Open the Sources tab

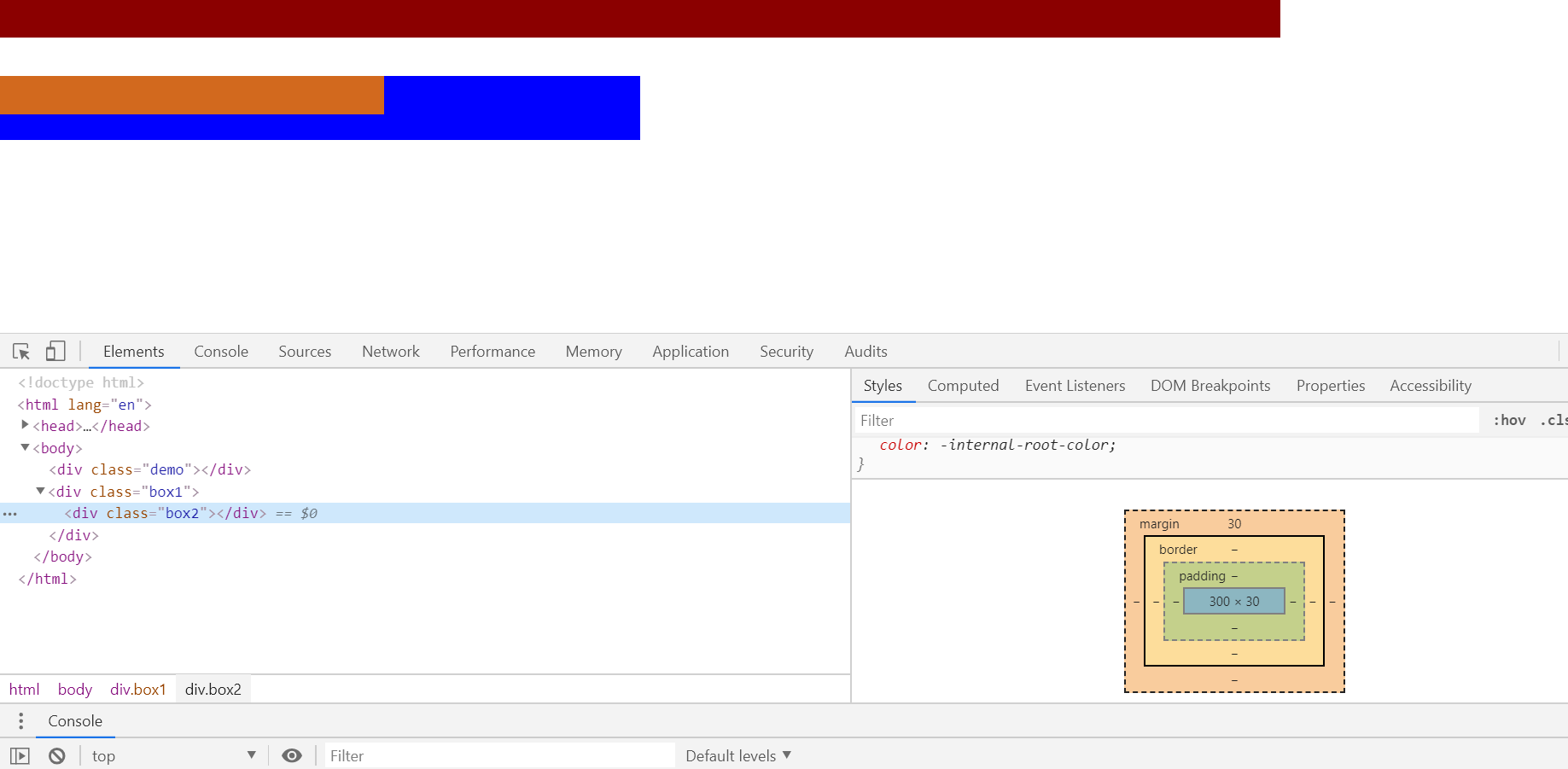305,352
